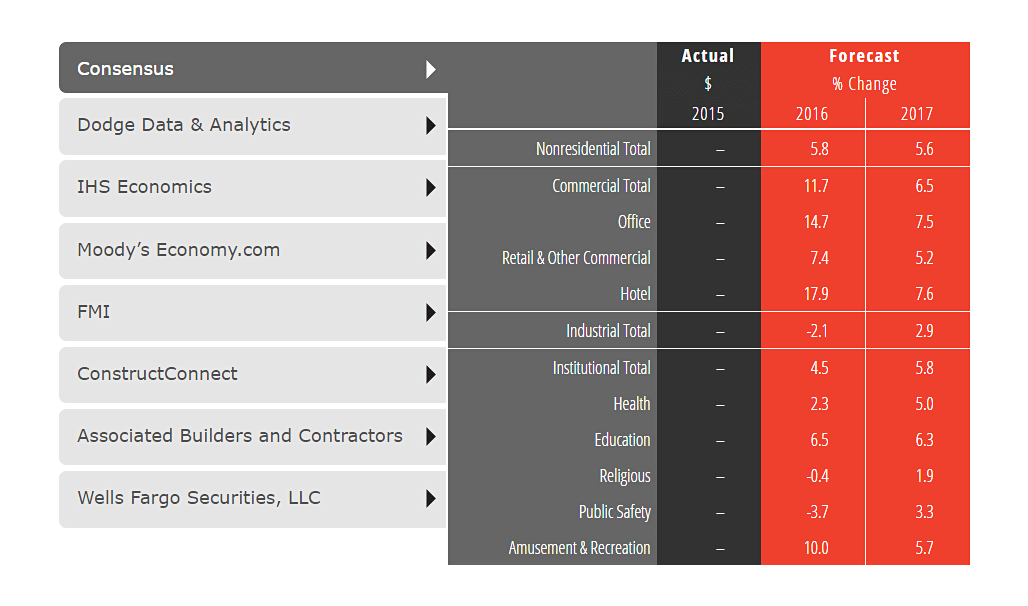
Task: Click the arrow icon beside Moody's Economy.com
Action: [432, 250]
